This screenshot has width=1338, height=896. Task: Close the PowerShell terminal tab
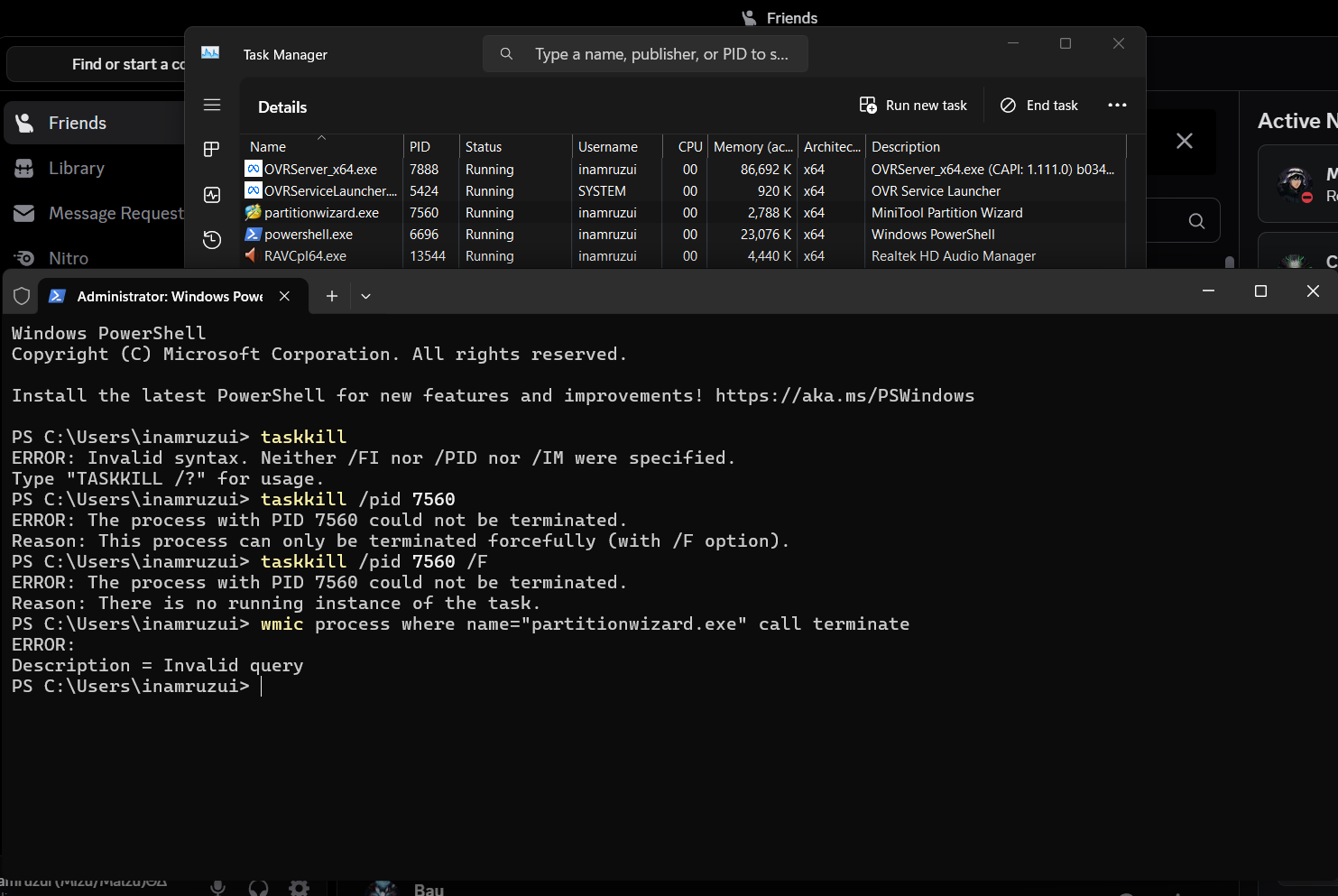pos(284,296)
